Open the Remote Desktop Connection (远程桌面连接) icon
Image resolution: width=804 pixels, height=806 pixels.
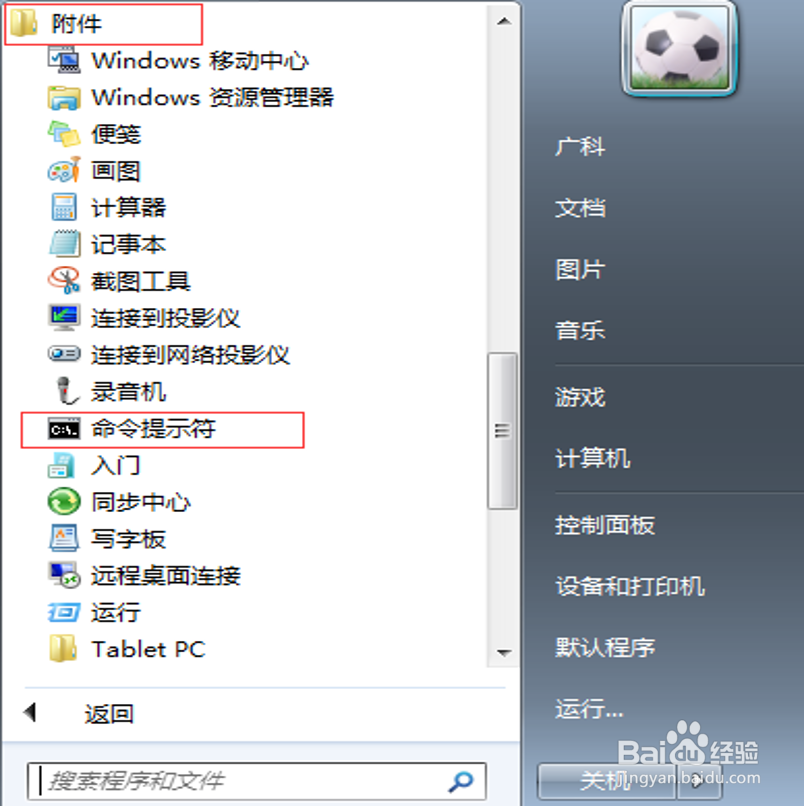[x=64, y=575]
